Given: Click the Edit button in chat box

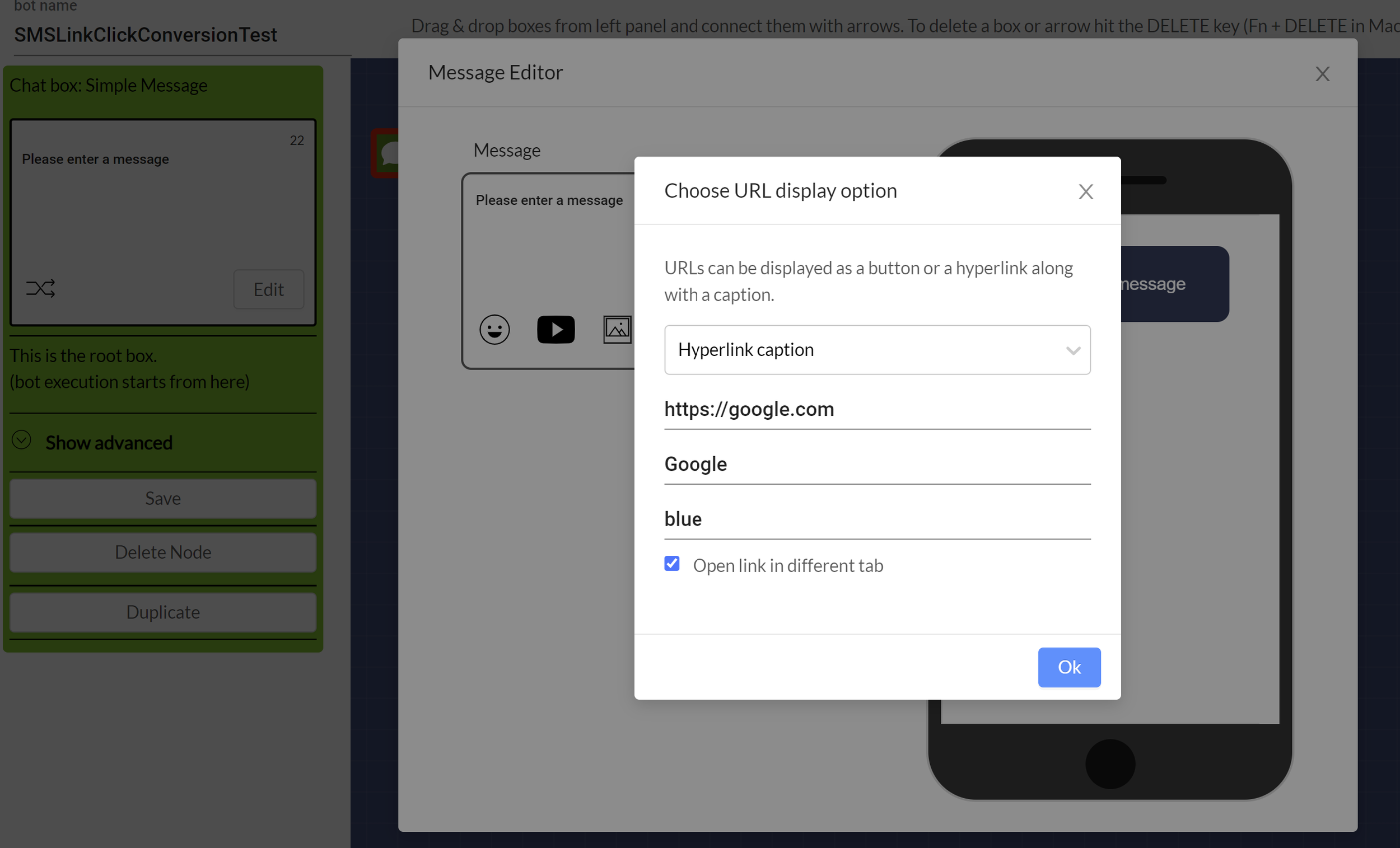Looking at the screenshot, I should tap(268, 290).
